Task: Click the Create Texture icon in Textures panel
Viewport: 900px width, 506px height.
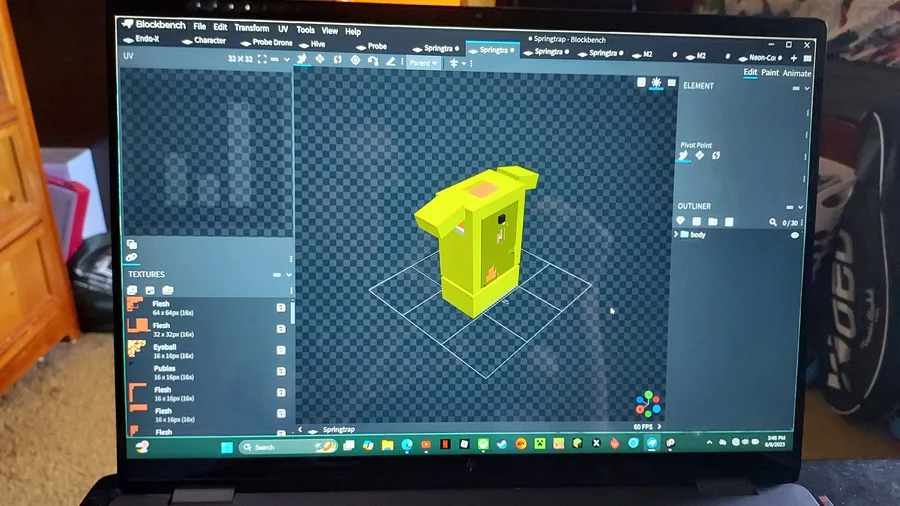Action: point(150,290)
